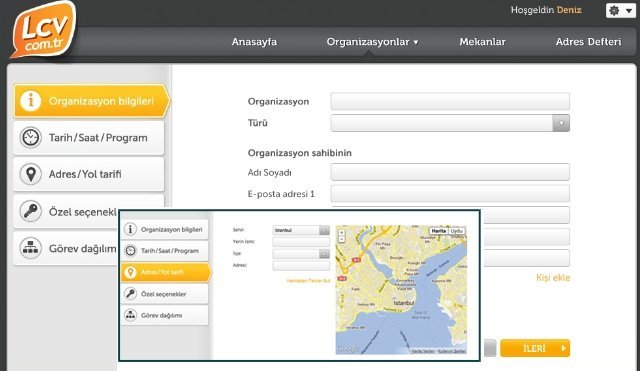640x371 pixels.
Task: Go to Anasayfa in top navigation
Action: [x=254, y=42]
